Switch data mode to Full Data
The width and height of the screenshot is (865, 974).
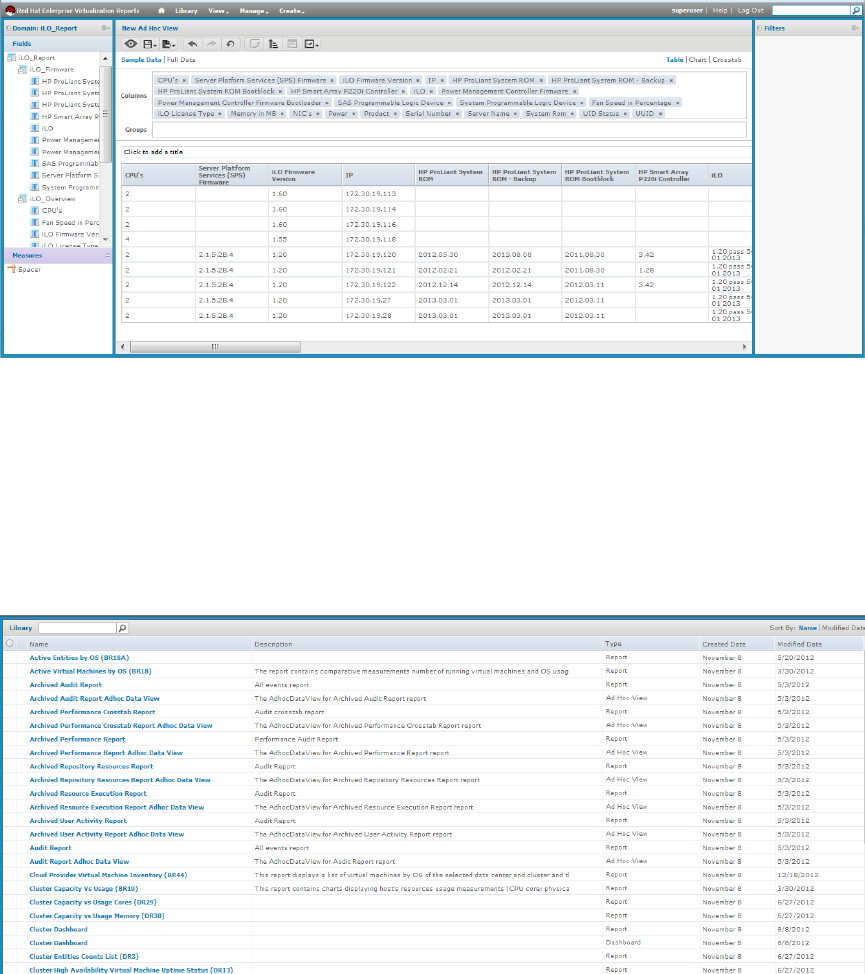click(x=181, y=60)
